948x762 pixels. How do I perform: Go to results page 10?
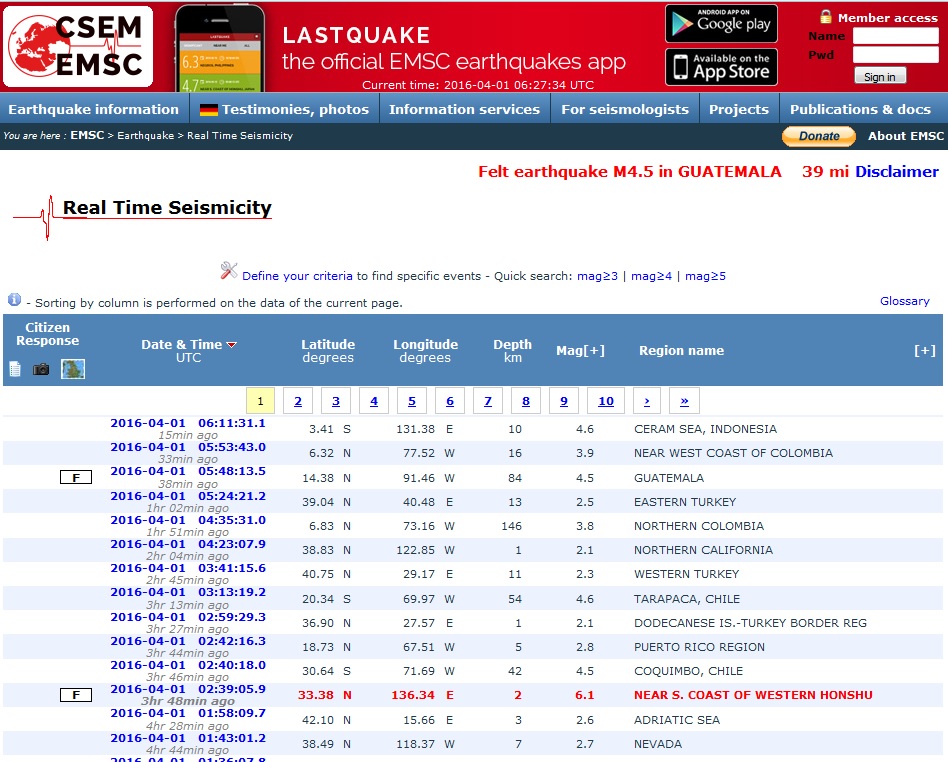[606, 401]
